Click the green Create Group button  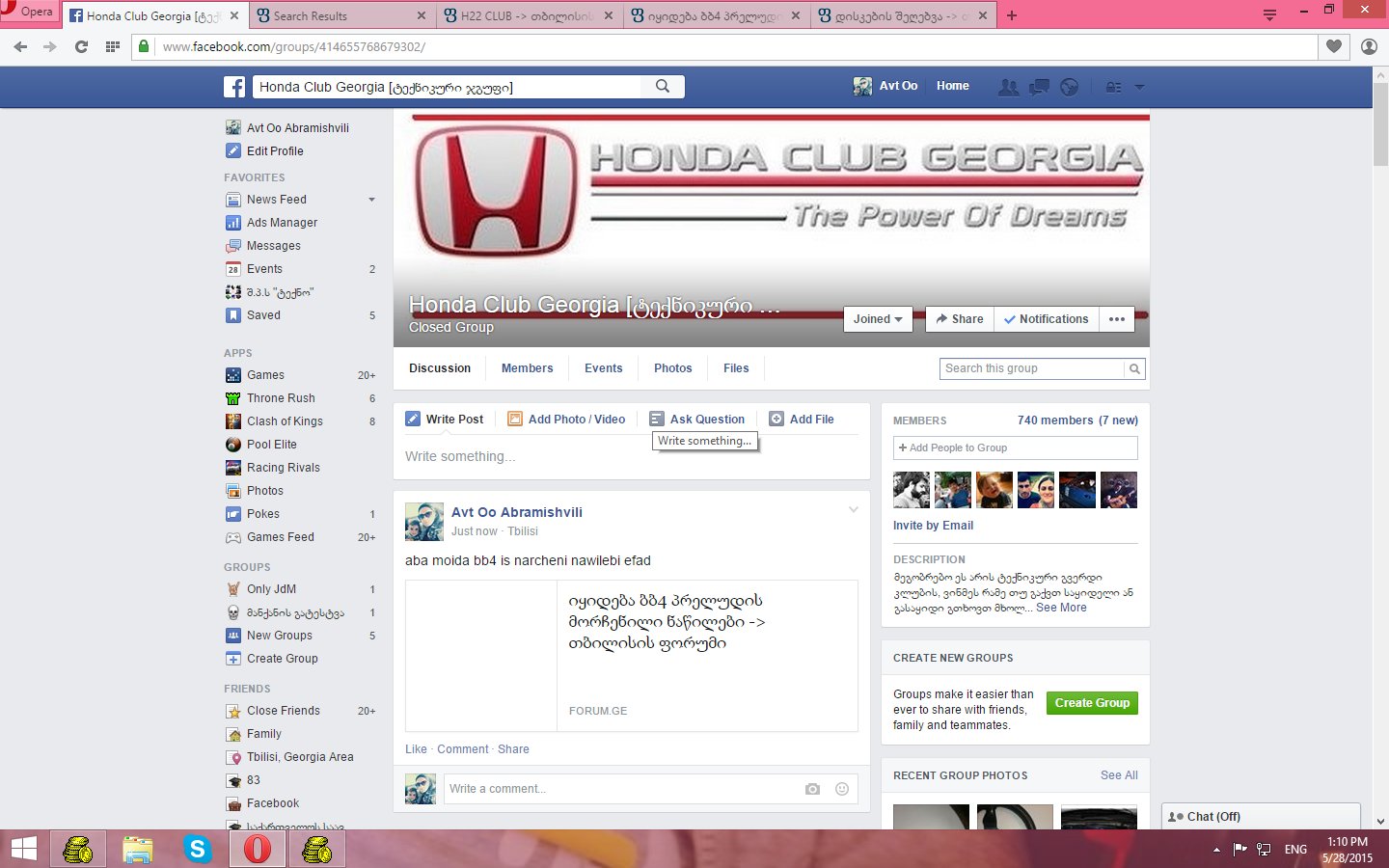1092,703
